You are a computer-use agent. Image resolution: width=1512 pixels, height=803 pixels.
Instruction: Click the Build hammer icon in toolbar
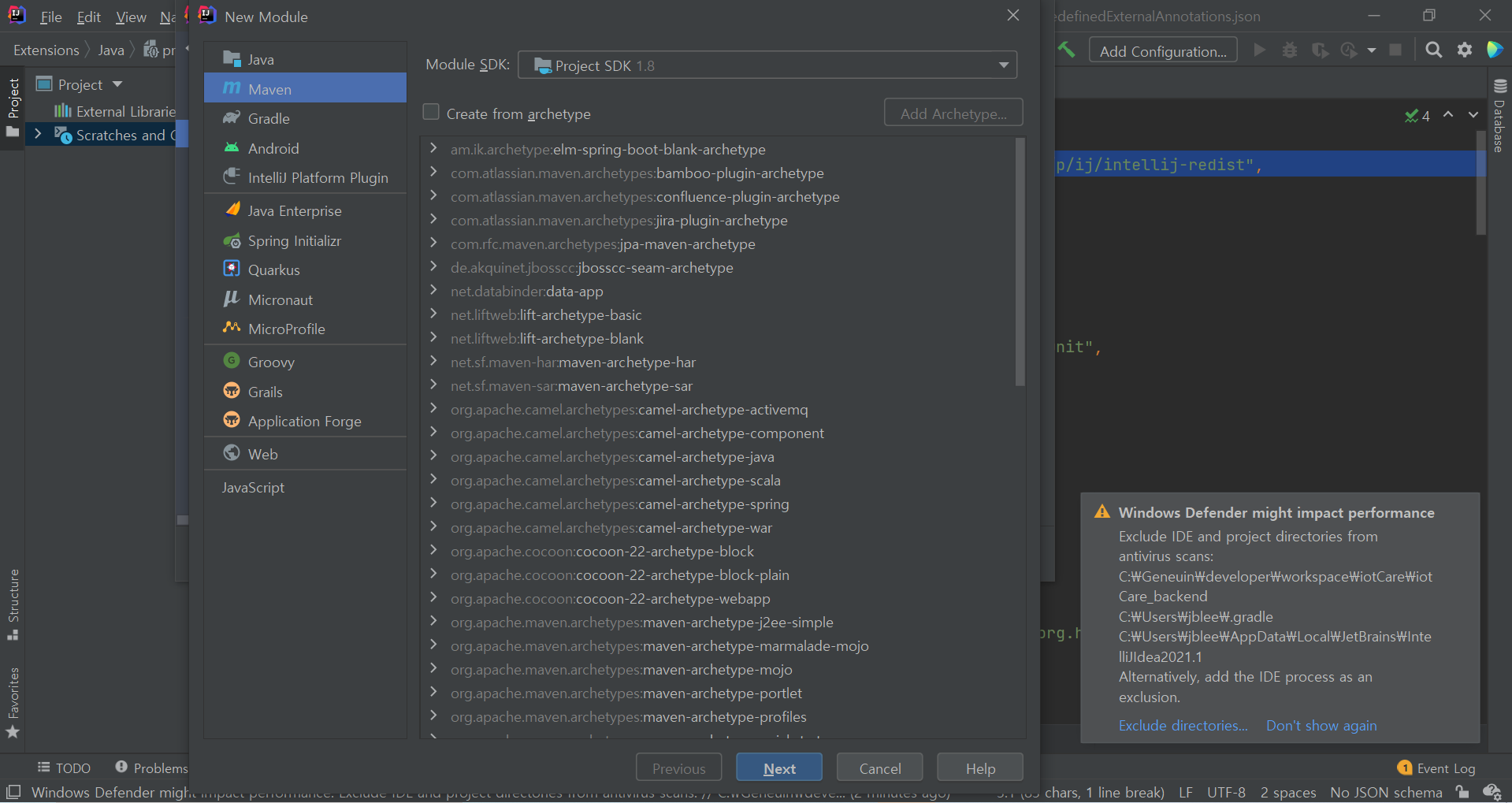coord(1066,50)
